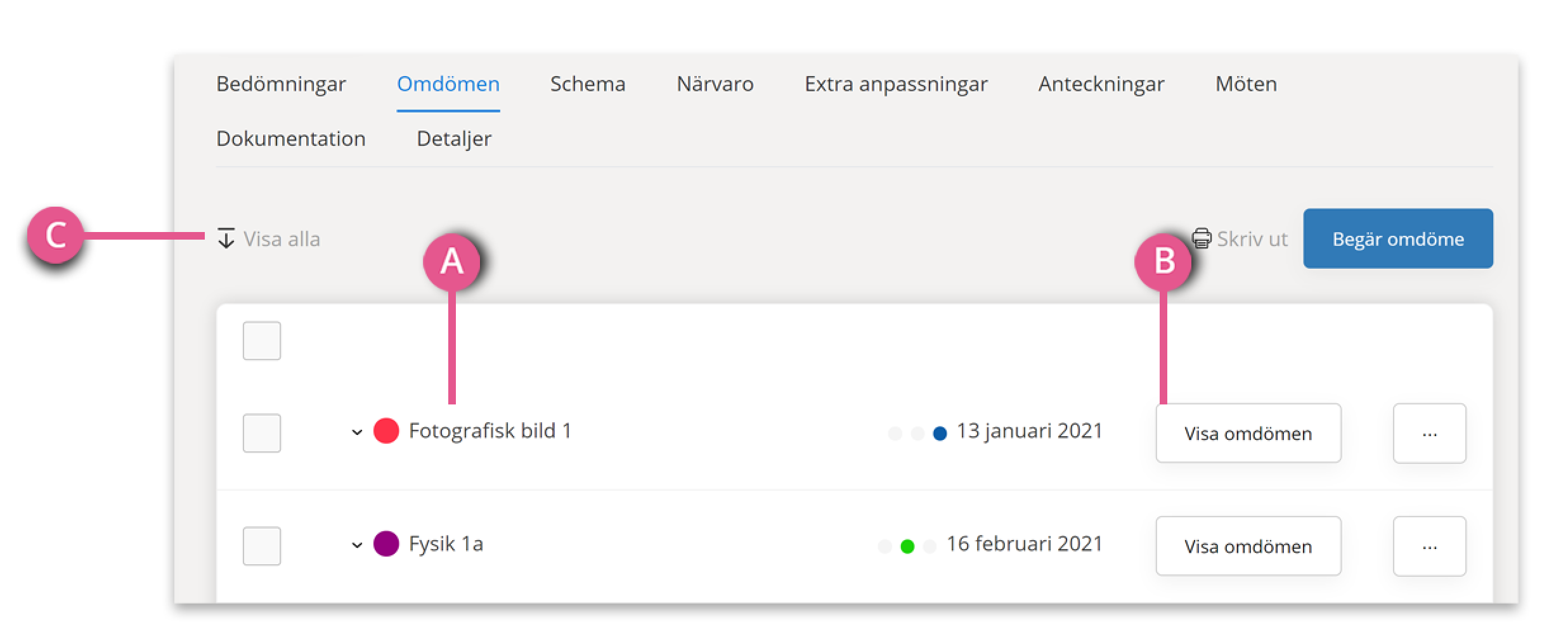1568x639 pixels.
Task: Click the blue status dot for Fotografisk bild 1
Action: (x=940, y=434)
